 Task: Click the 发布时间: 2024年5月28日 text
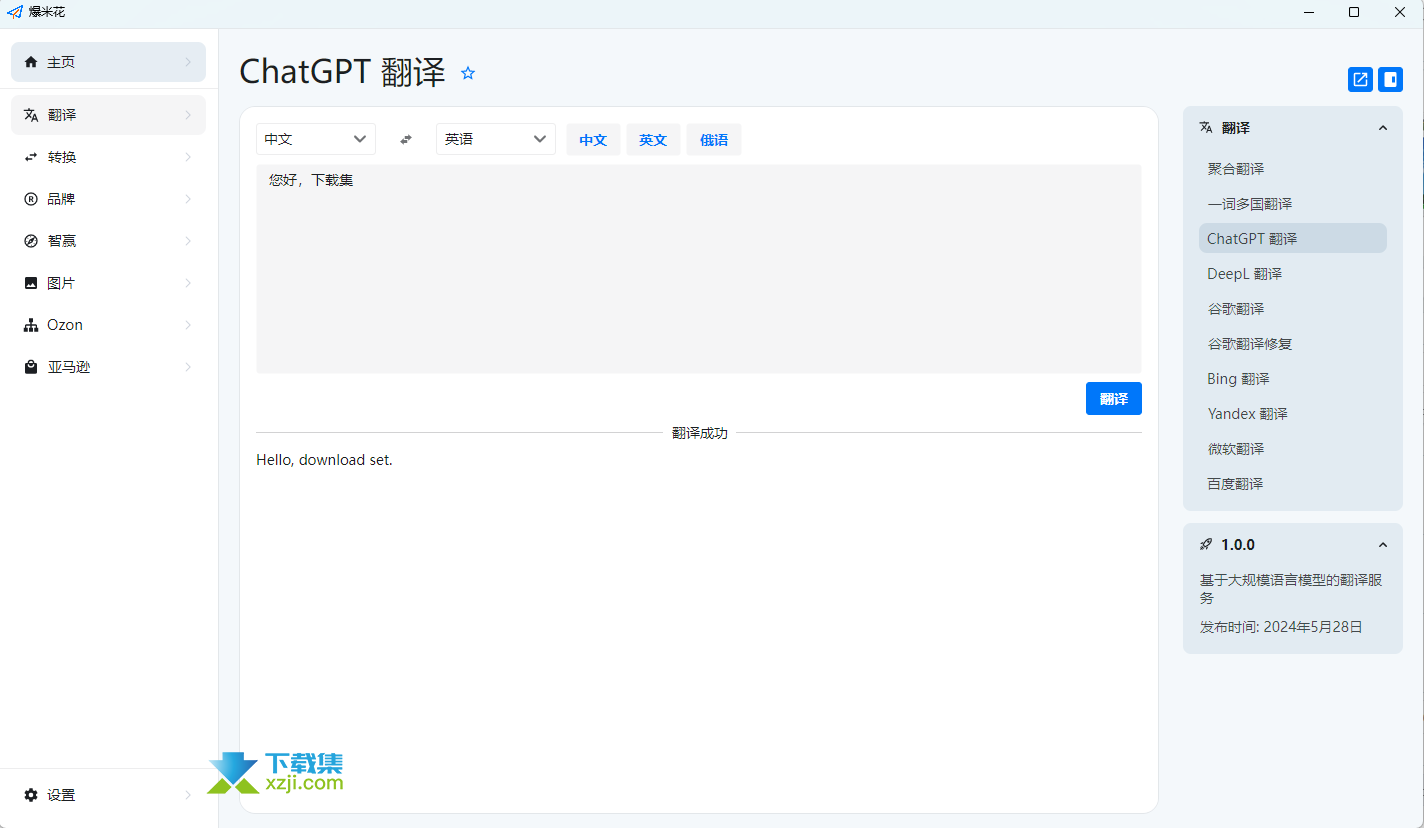1281,627
